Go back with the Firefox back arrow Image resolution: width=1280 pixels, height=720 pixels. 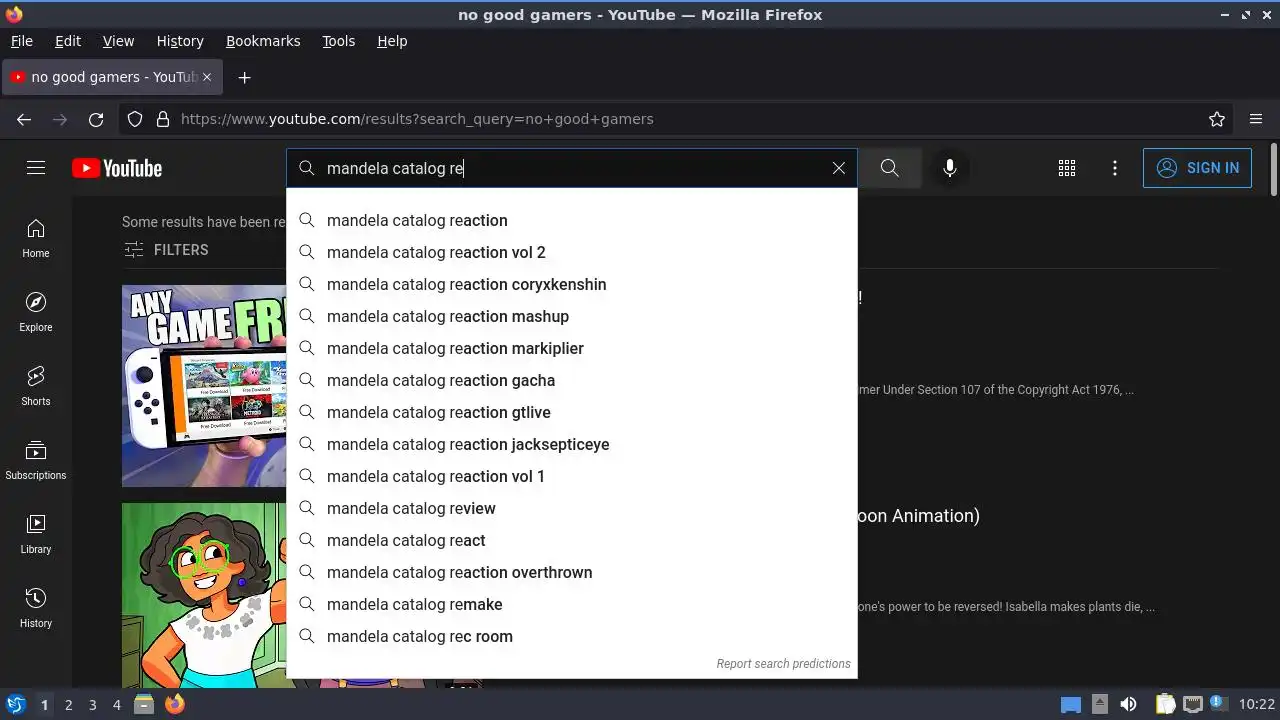pyautogui.click(x=24, y=119)
